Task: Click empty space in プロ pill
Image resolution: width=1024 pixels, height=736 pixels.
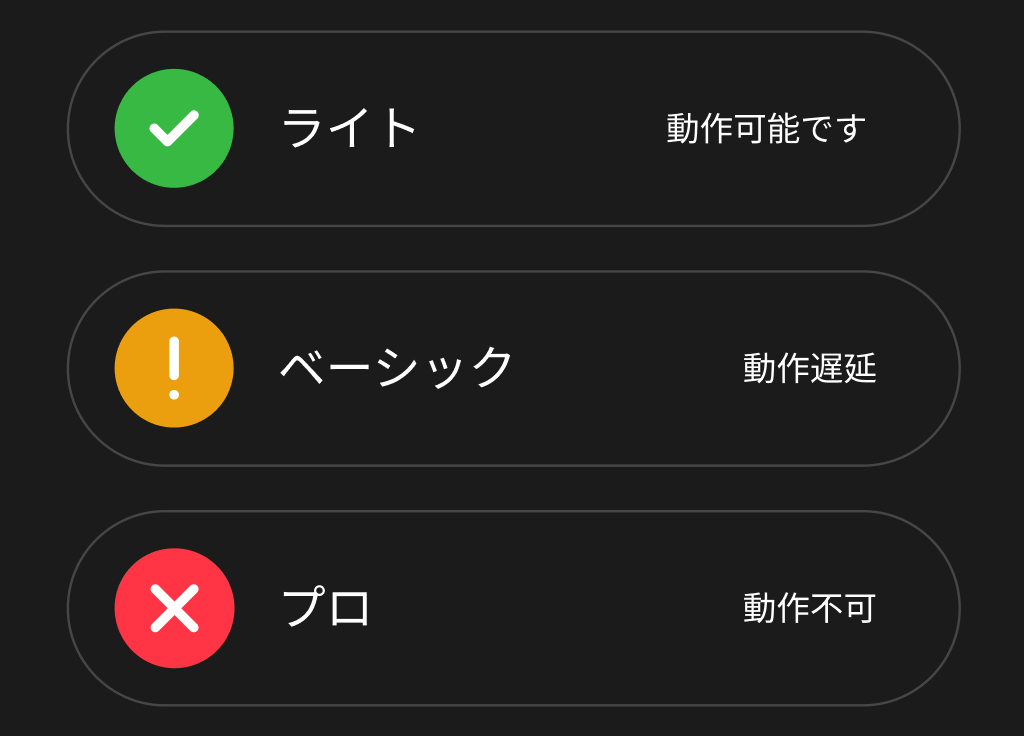Action: (555, 608)
